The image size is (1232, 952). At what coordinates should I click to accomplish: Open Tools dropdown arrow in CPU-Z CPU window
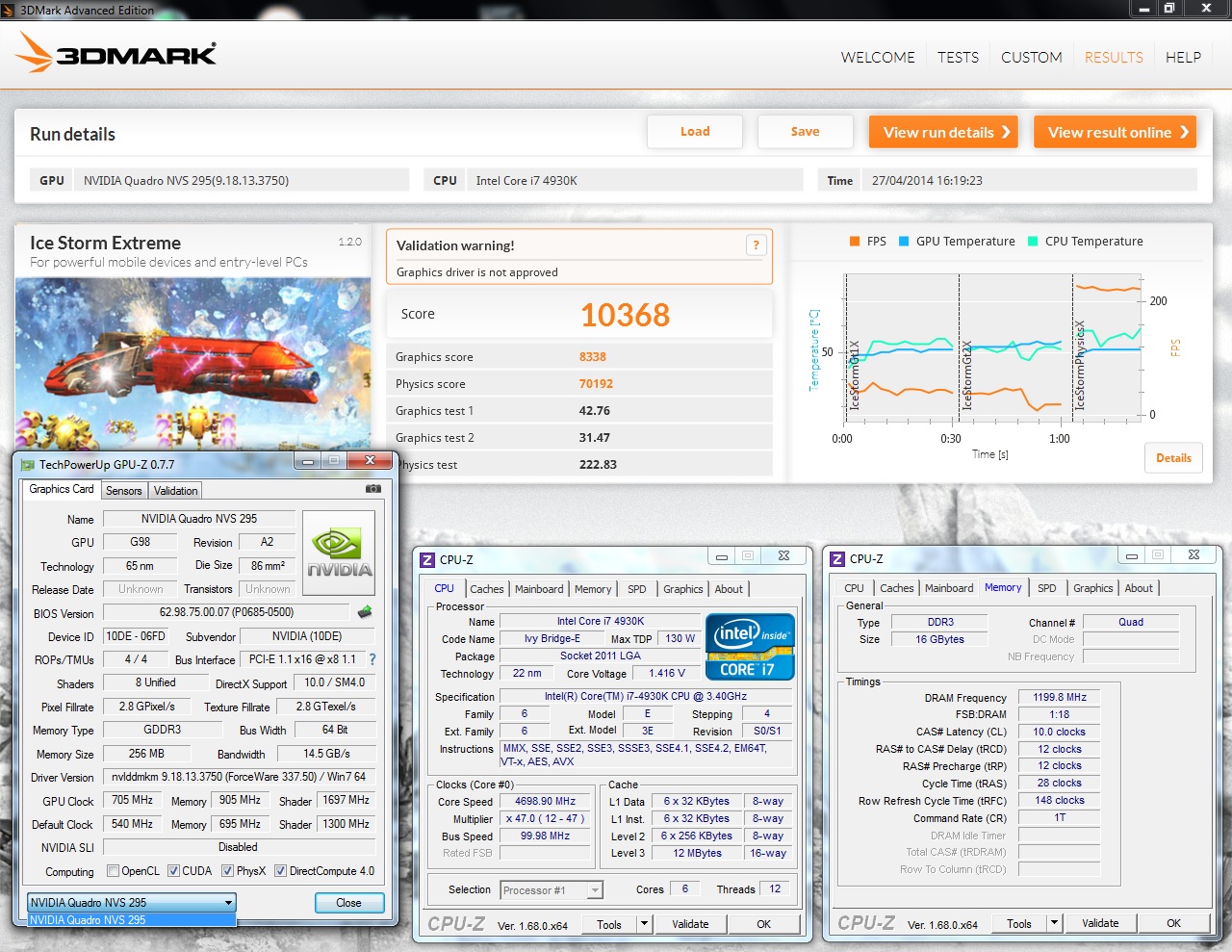click(x=645, y=924)
